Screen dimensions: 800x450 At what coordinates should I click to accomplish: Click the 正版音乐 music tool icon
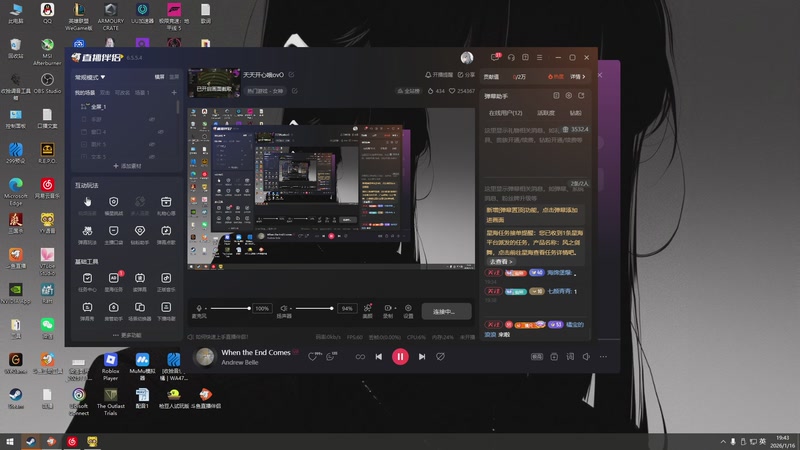pos(166,278)
